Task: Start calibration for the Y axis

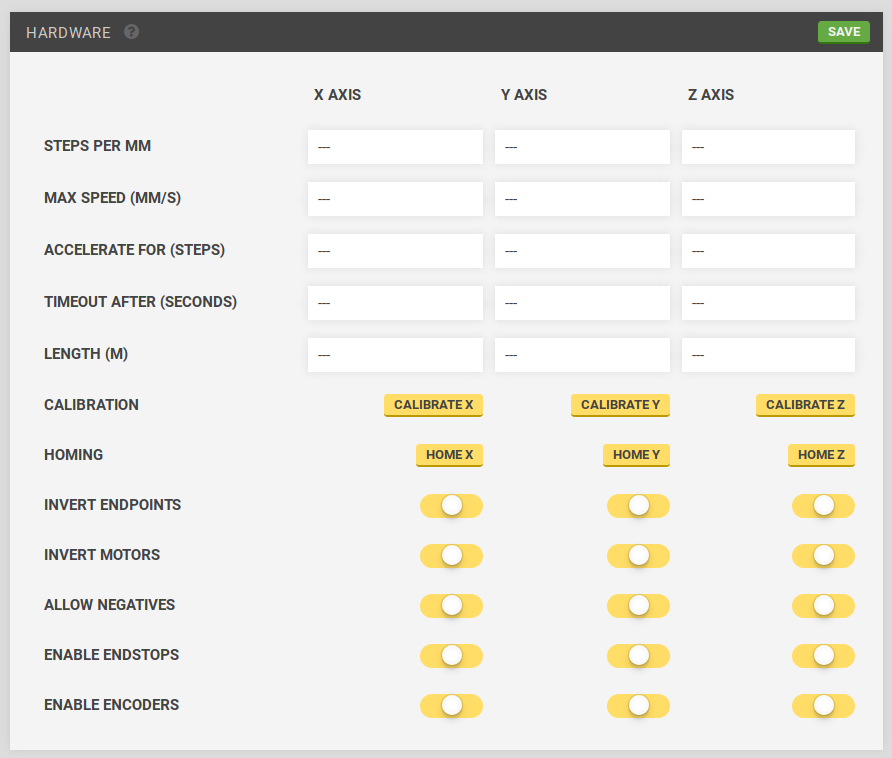Action: (620, 405)
